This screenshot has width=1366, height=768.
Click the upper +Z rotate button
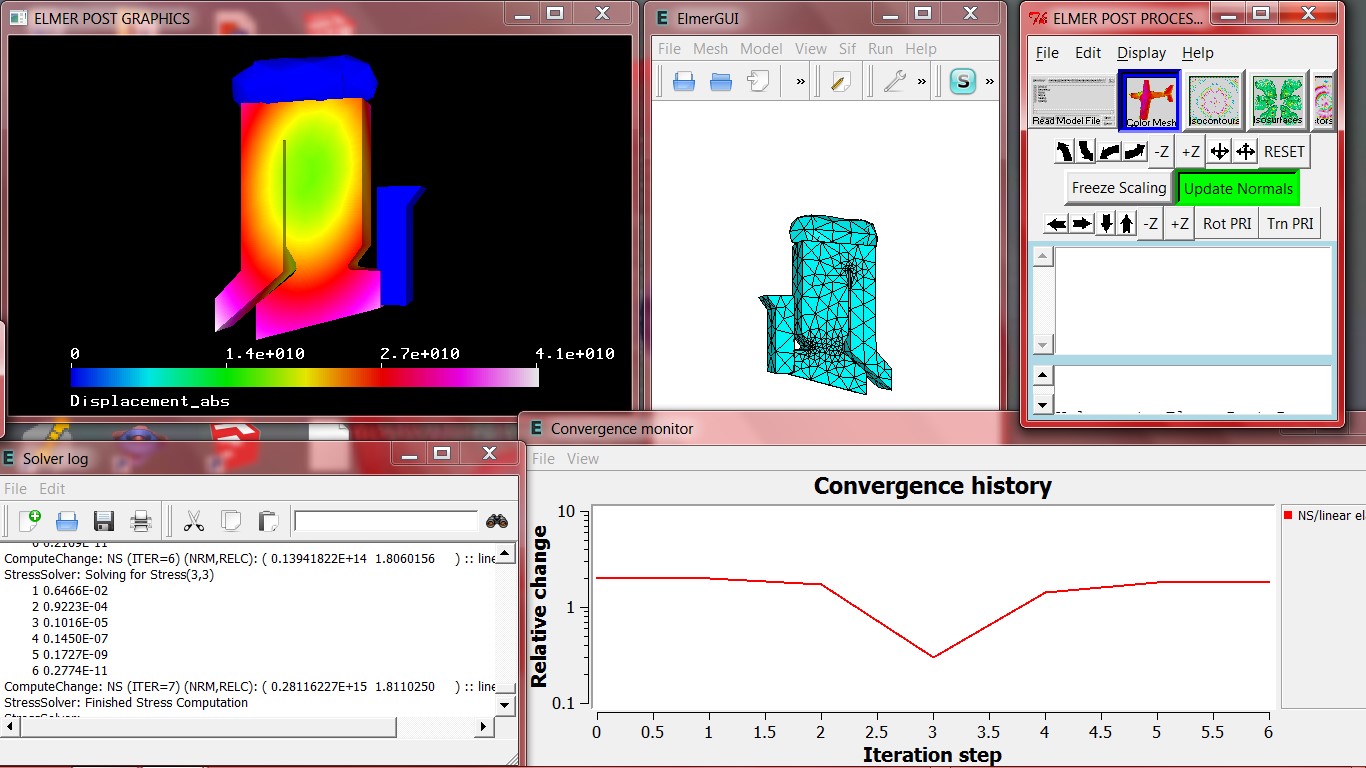(x=1191, y=152)
